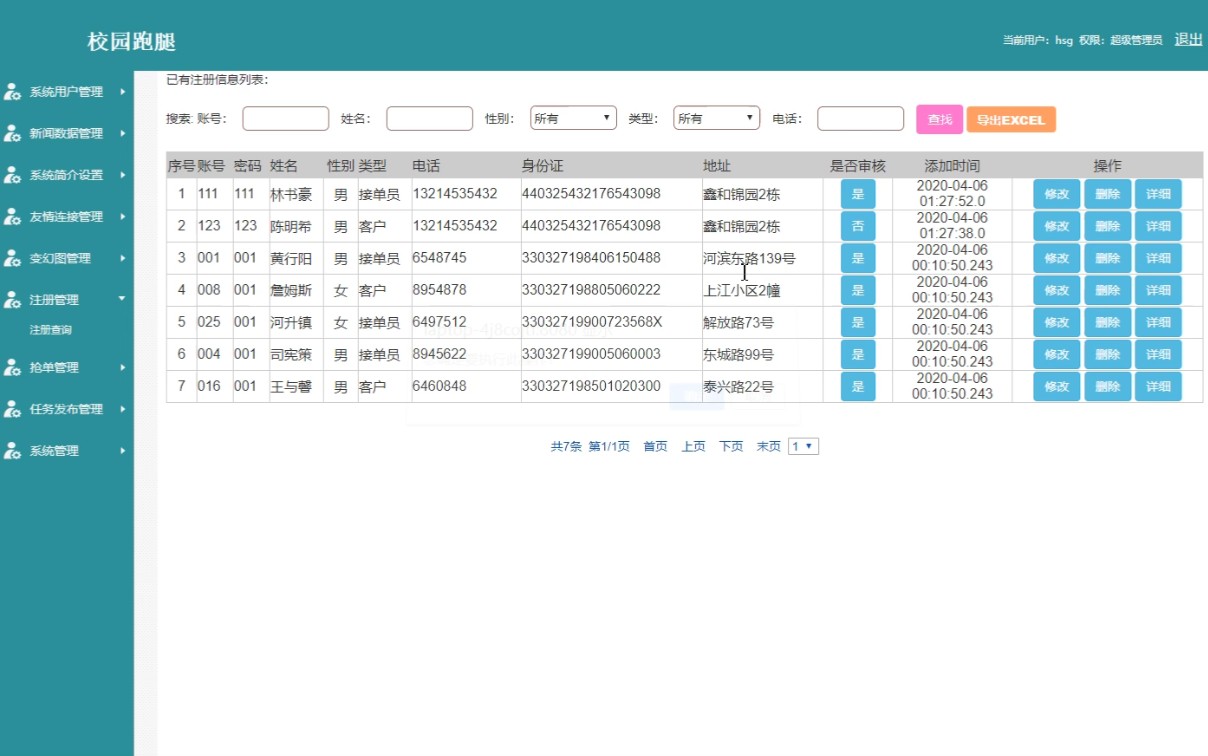Collapse 注册管理 menu arrow
Viewport: 1208px width, 756px height.
122,299
